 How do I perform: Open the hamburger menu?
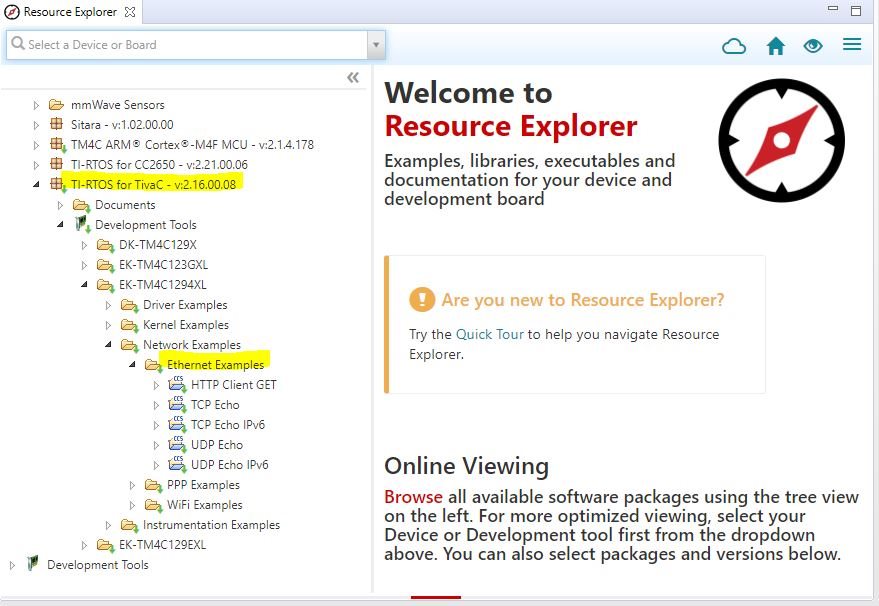coord(852,44)
